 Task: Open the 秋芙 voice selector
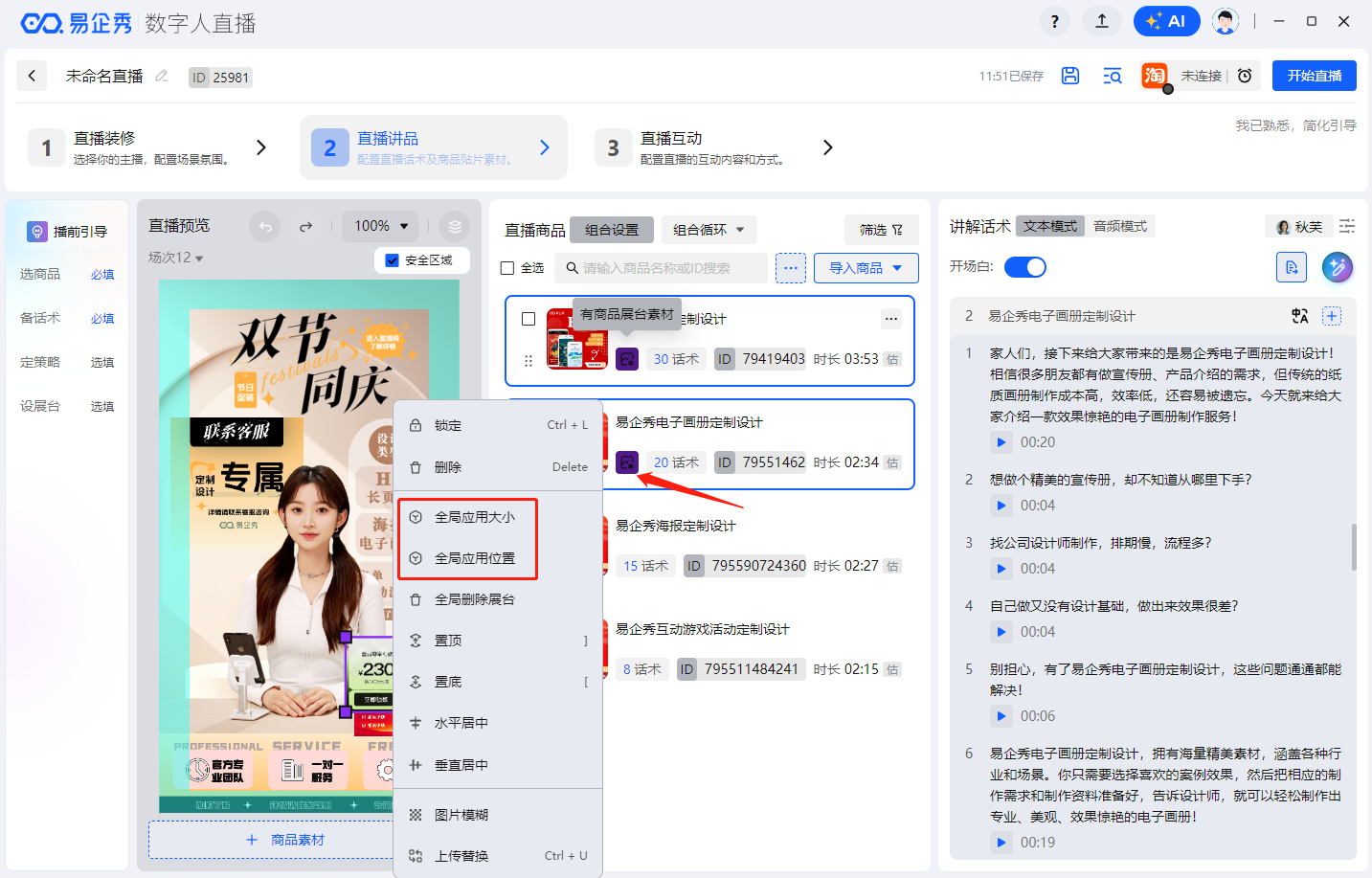point(1299,227)
